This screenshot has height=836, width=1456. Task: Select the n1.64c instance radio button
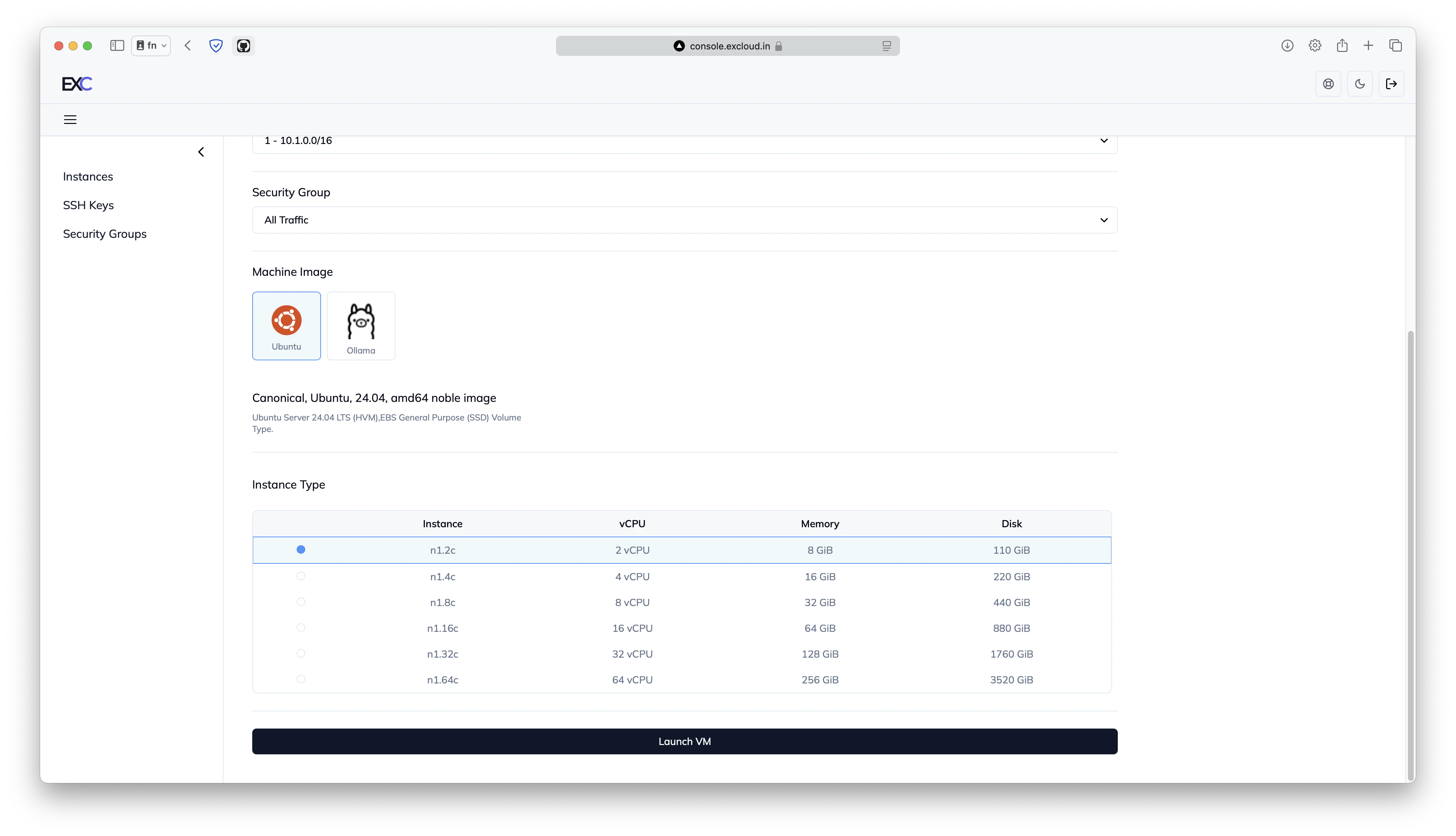pyautogui.click(x=301, y=679)
